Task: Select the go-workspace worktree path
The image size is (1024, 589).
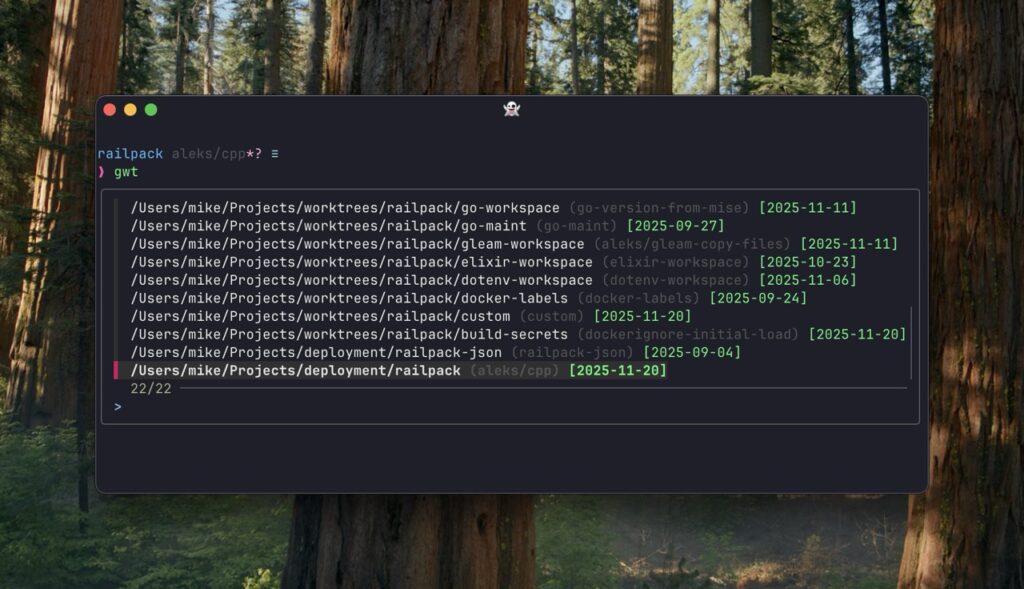Action: tap(344, 208)
